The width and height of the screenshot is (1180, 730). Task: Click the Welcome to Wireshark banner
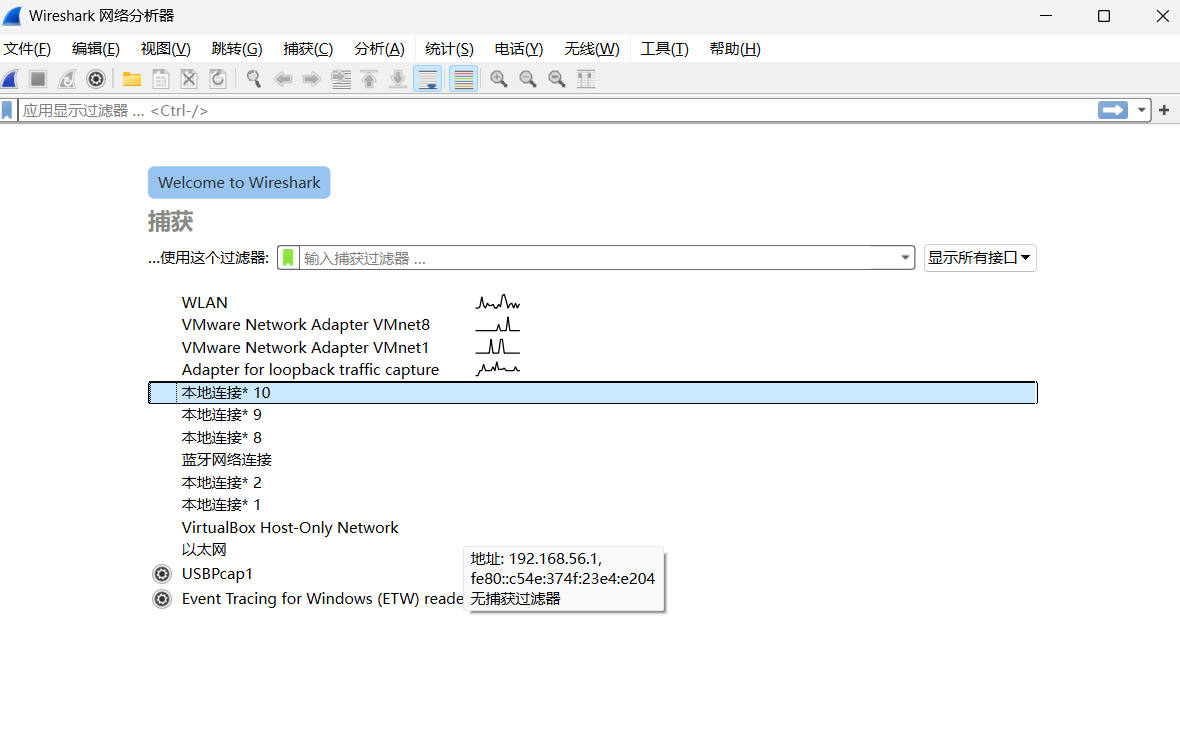click(x=239, y=183)
